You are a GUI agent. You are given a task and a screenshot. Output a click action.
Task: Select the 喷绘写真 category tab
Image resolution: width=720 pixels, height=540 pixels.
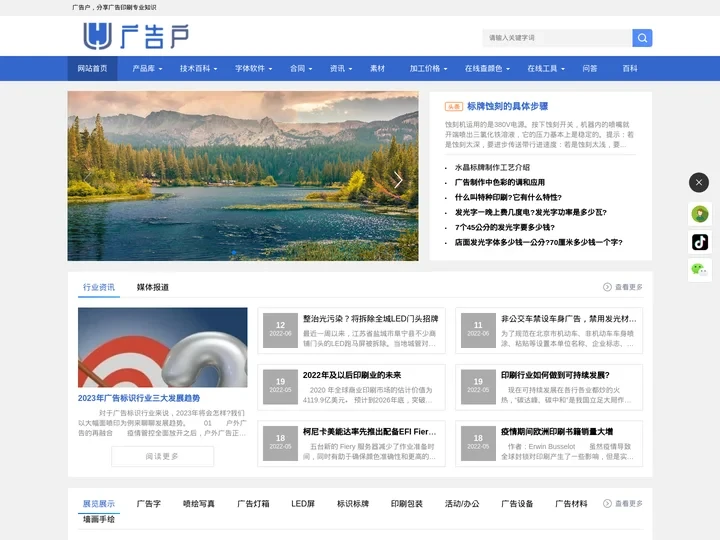199,504
